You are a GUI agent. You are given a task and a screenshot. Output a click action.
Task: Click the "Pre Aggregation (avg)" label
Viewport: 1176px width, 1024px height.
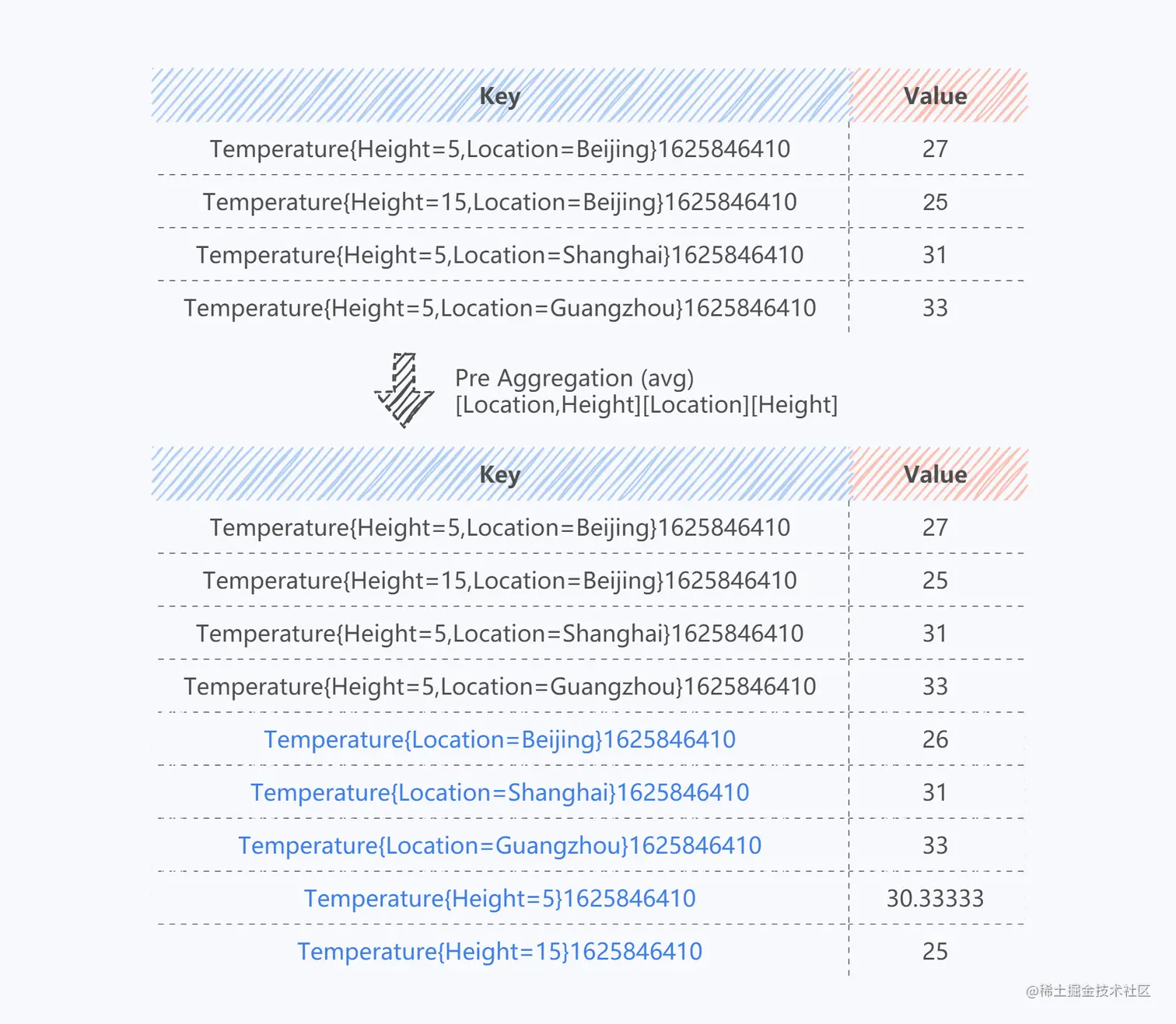pyautogui.click(x=574, y=378)
